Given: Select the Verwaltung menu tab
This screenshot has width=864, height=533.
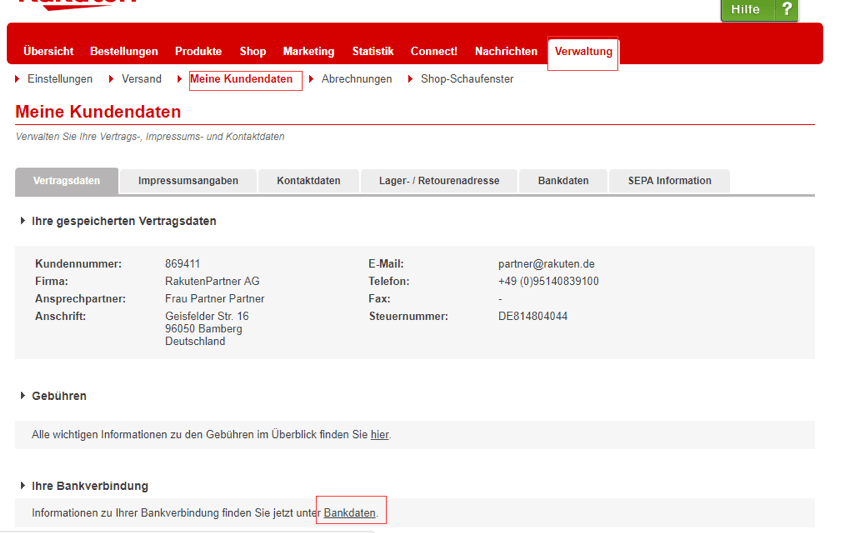Looking at the screenshot, I should coord(583,52).
